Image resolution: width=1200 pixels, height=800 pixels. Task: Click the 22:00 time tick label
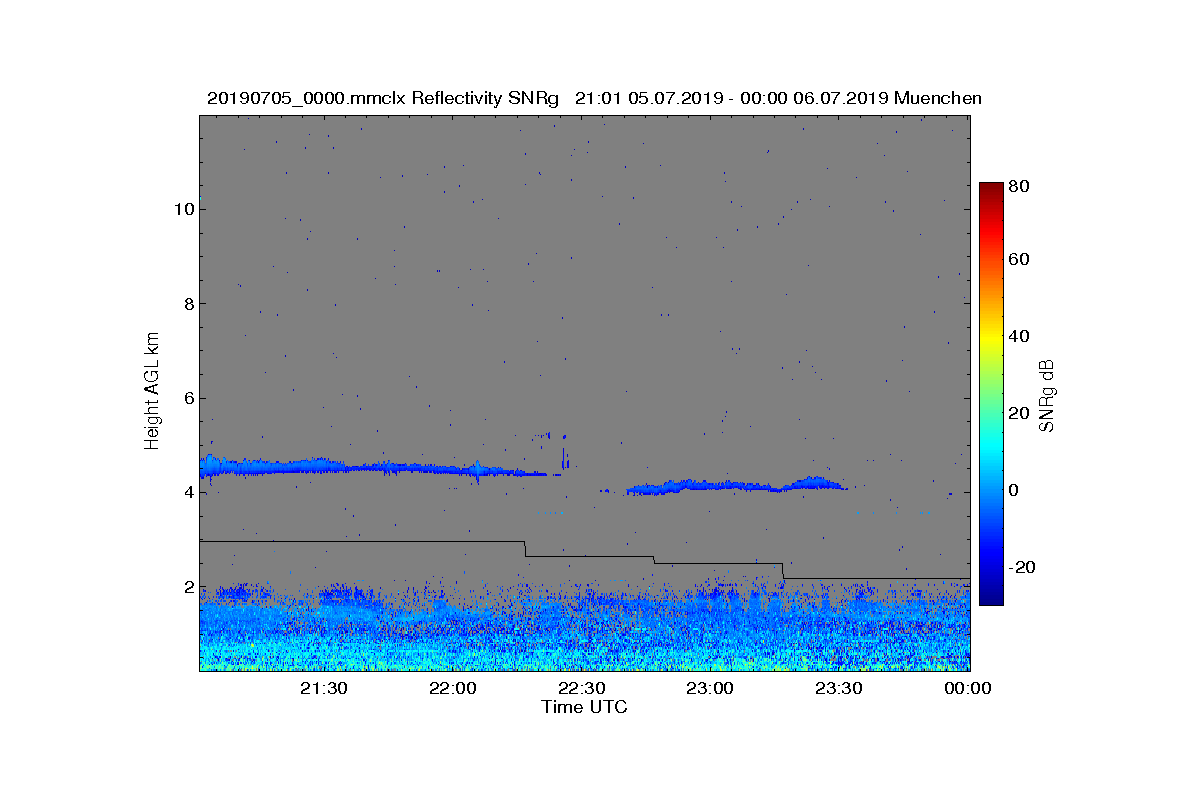(x=453, y=688)
